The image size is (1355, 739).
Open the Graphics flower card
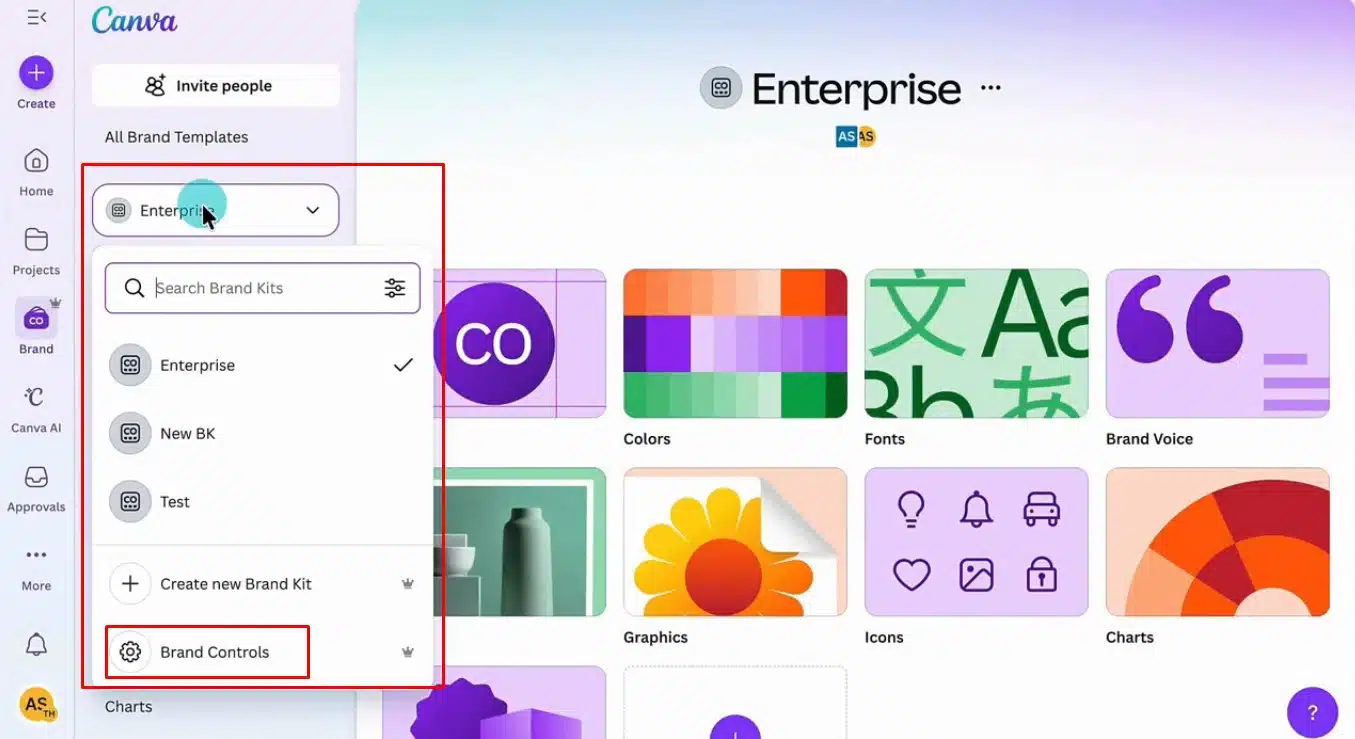[x=735, y=542]
